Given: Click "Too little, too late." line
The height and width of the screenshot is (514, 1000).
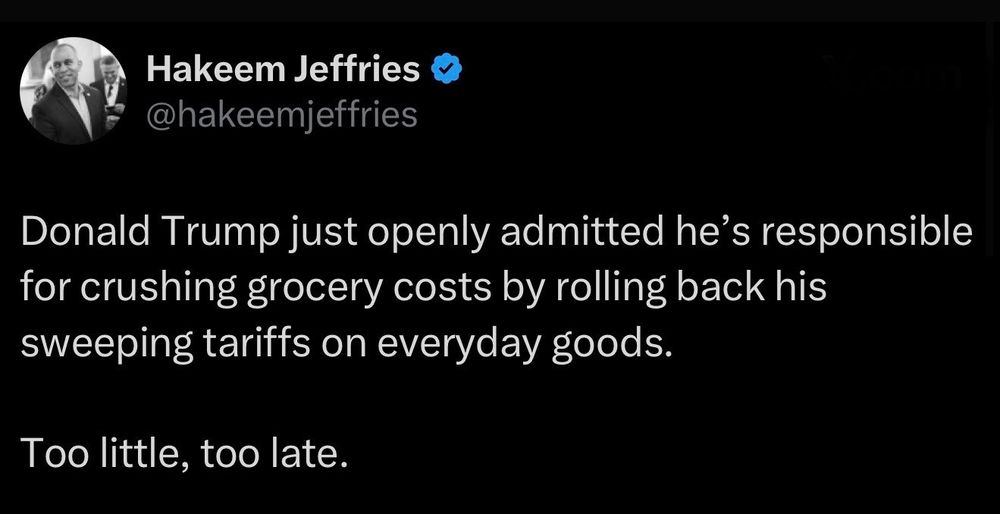Looking at the screenshot, I should pyautogui.click(x=185, y=453).
